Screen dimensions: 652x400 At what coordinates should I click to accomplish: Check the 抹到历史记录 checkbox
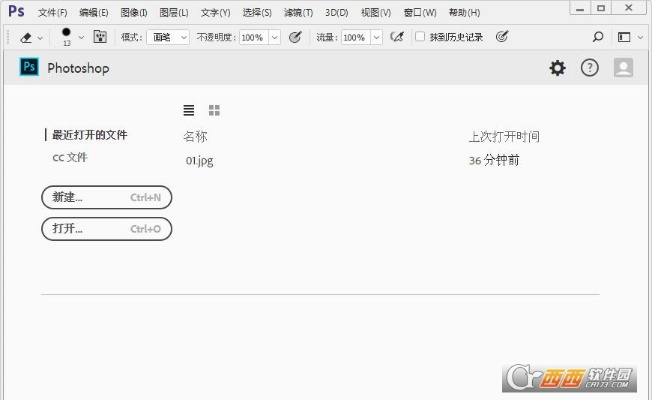coord(420,37)
